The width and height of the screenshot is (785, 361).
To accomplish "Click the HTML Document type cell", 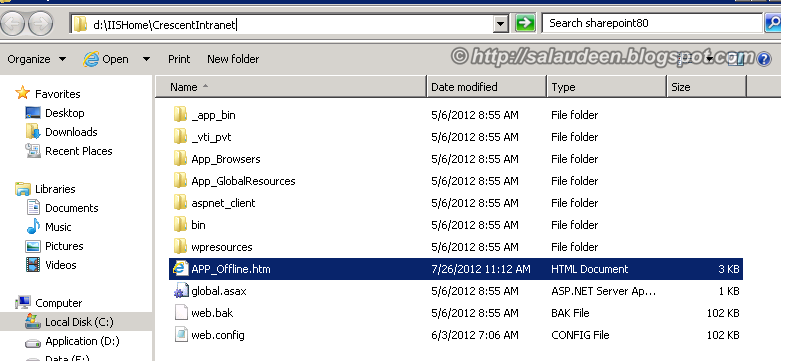I will tap(590, 269).
